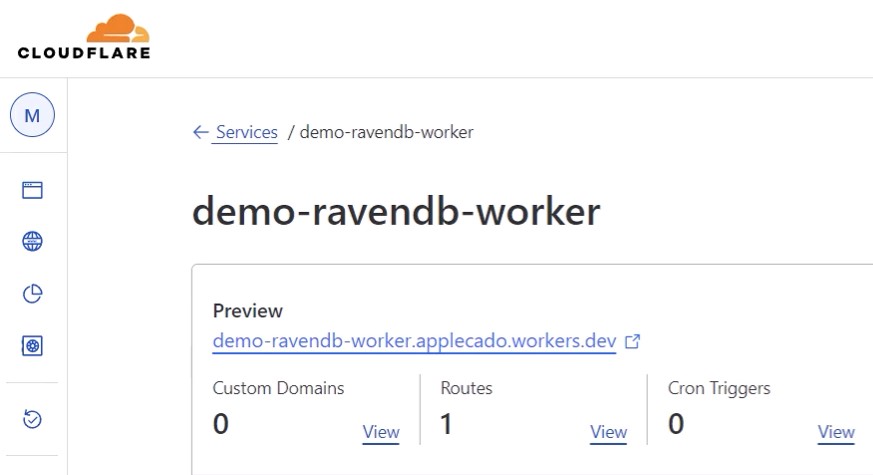Click the Cron Triggers label

pos(719,389)
